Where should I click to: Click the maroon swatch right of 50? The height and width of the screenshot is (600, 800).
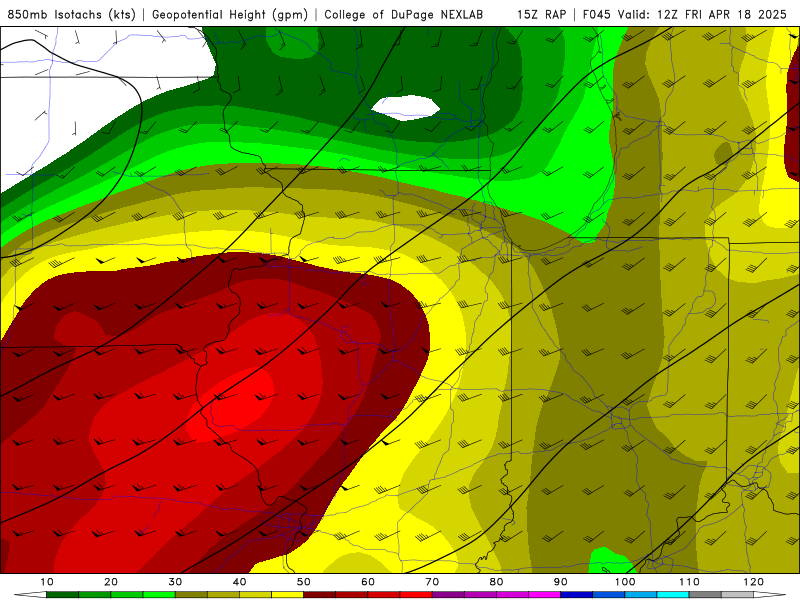(319, 595)
